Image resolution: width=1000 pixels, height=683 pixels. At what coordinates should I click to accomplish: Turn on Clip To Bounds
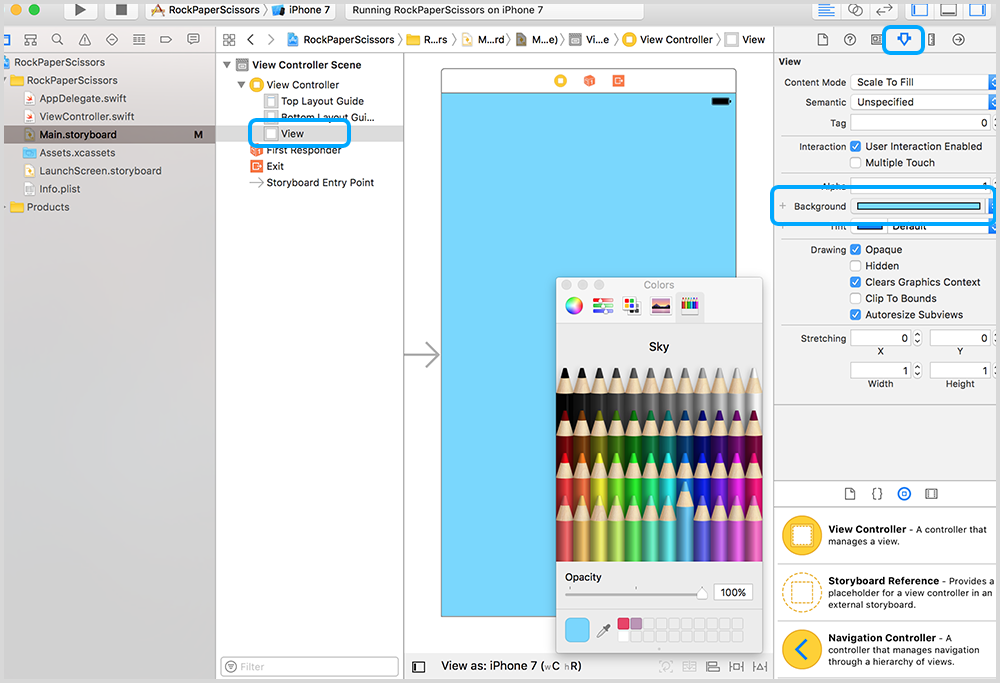pyautogui.click(x=855, y=298)
